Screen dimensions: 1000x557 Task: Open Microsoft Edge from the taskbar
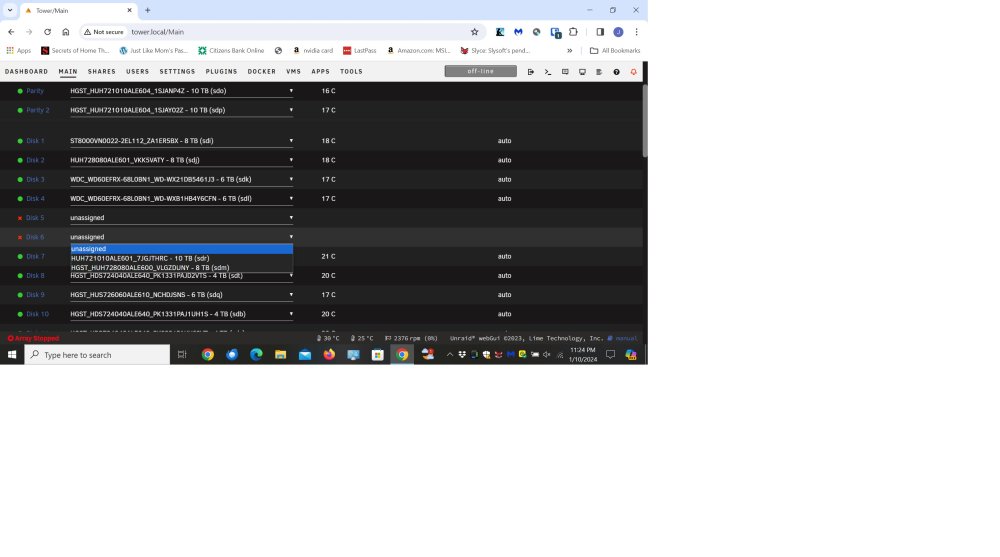pyautogui.click(x=256, y=355)
